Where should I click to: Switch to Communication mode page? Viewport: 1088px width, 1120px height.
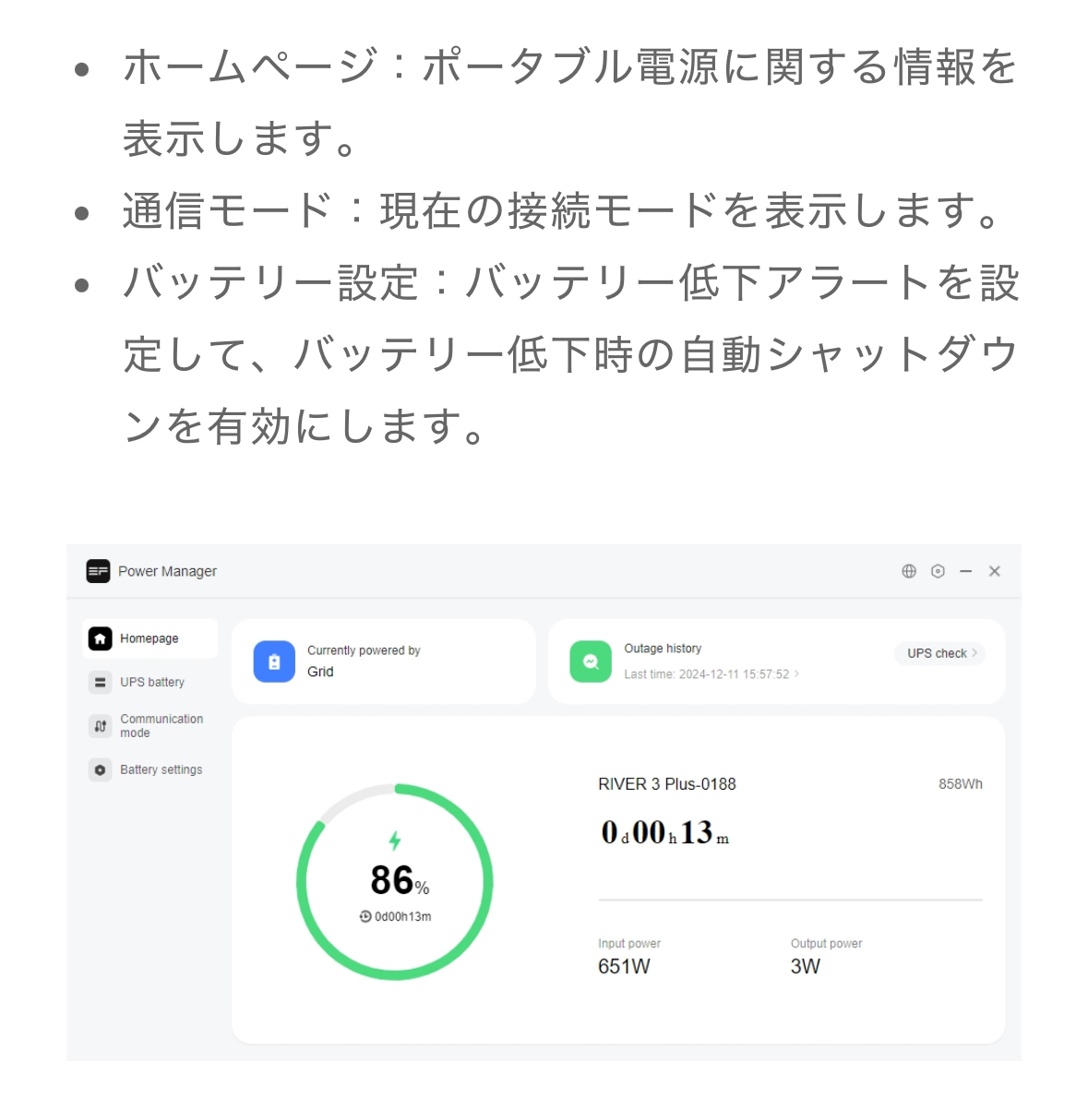[x=161, y=726]
